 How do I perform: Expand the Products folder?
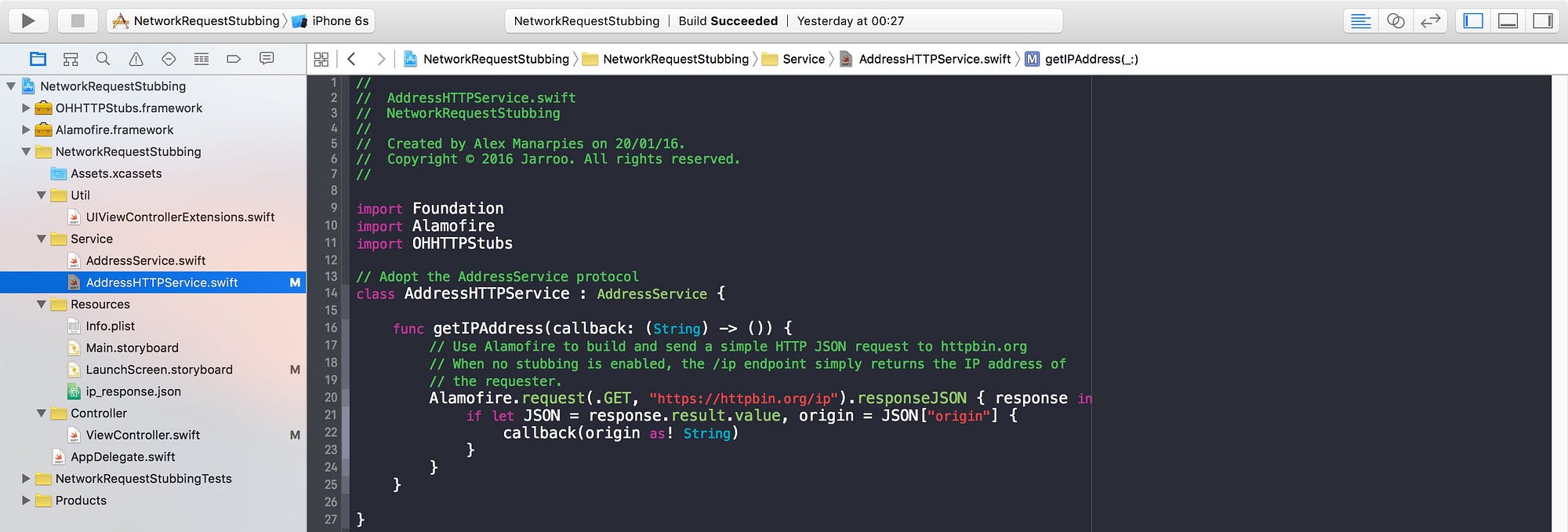(x=26, y=501)
